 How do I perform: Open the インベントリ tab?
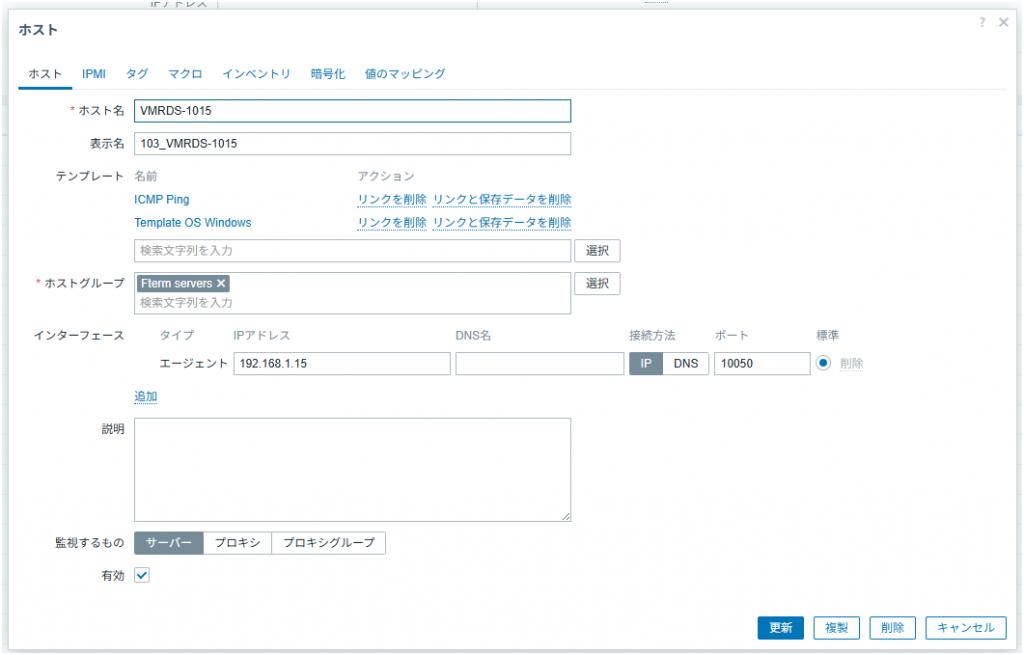pyautogui.click(x=256, y=74)
